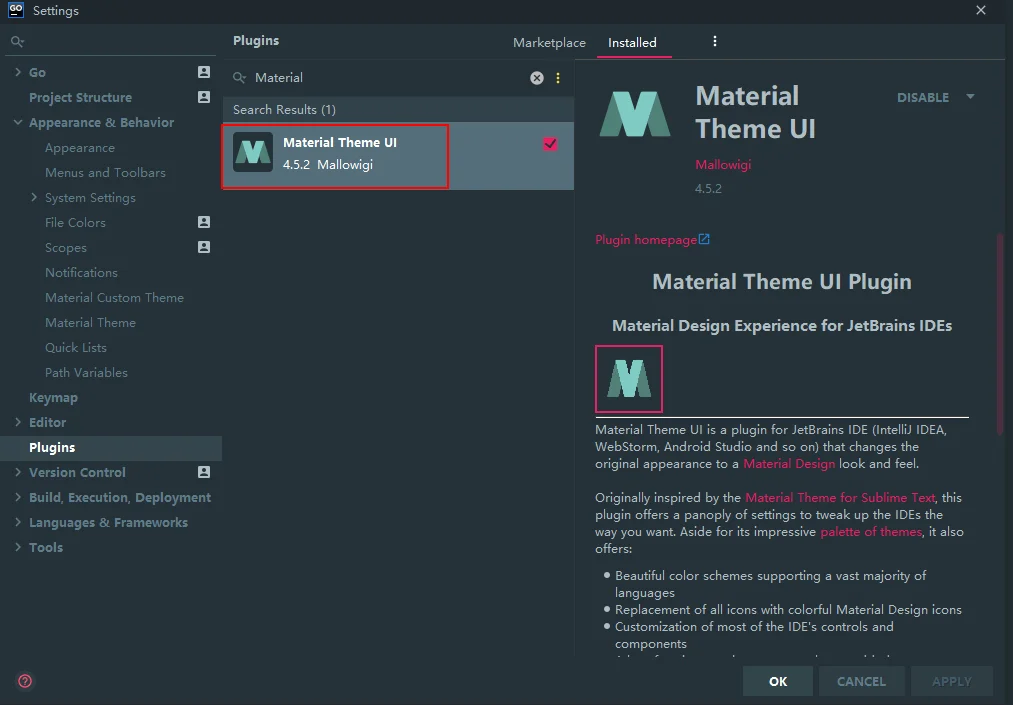Select Material Theme UI in search results

[x=398, y=156]
